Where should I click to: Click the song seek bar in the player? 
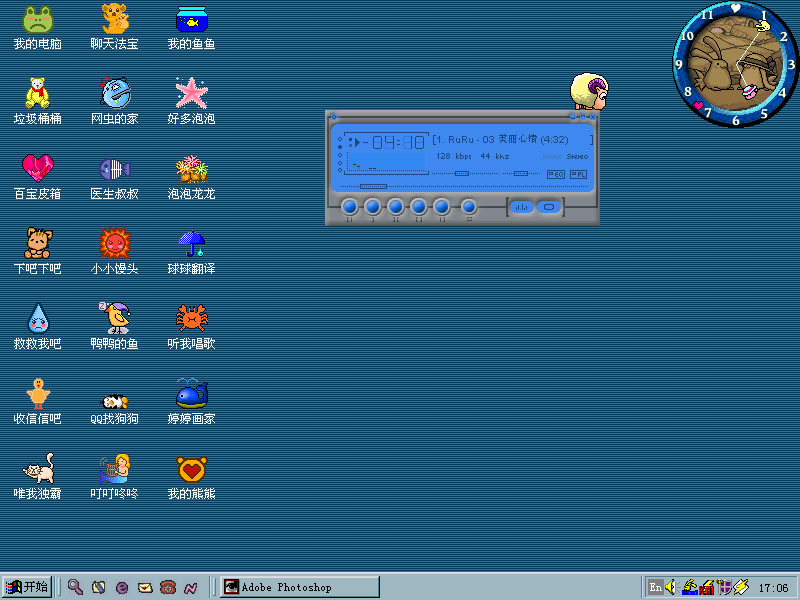coord(372,186)
